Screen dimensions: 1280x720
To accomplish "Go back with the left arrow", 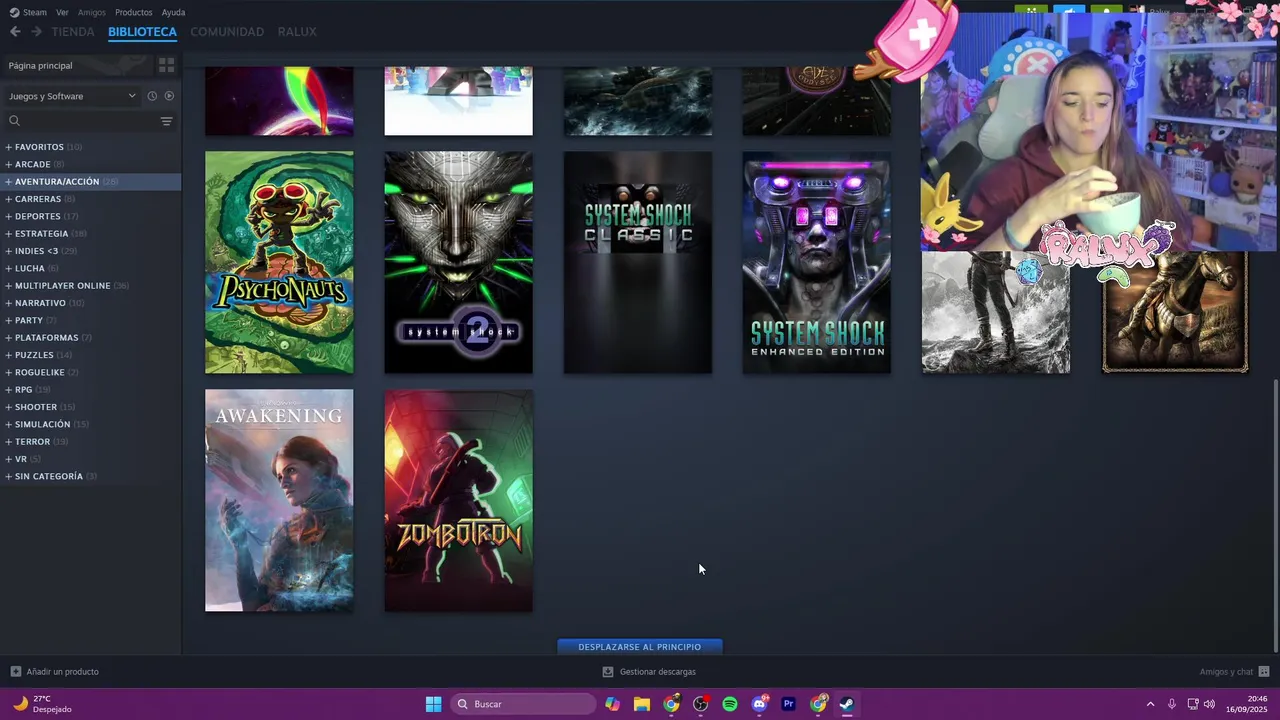I will [x=15, y=32].
